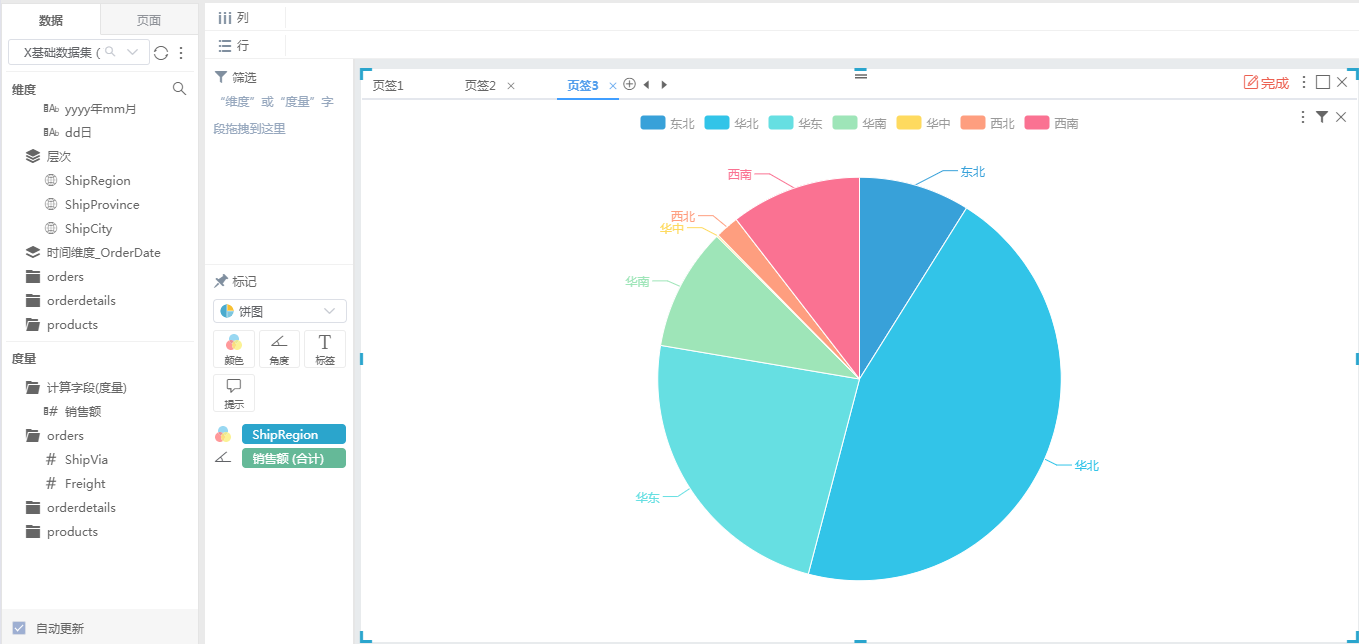Click the 销售额 (合计) angle pill
The image size is (1359, 644).
(294, 458)
